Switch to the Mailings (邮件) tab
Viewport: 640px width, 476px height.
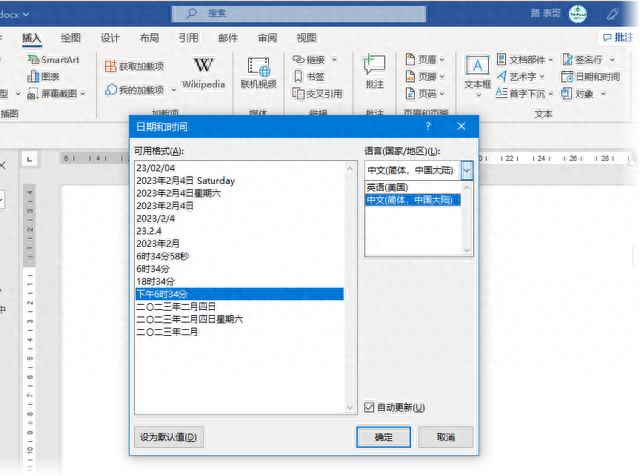click(x=228, y=38)
